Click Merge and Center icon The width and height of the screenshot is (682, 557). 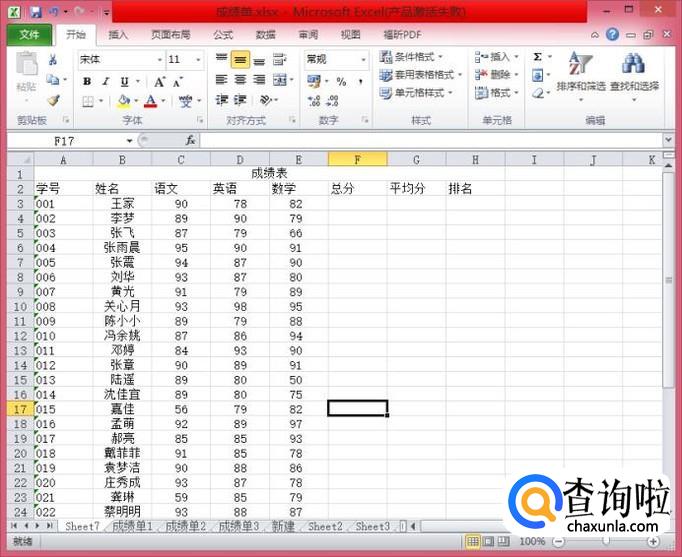point(280,80)
